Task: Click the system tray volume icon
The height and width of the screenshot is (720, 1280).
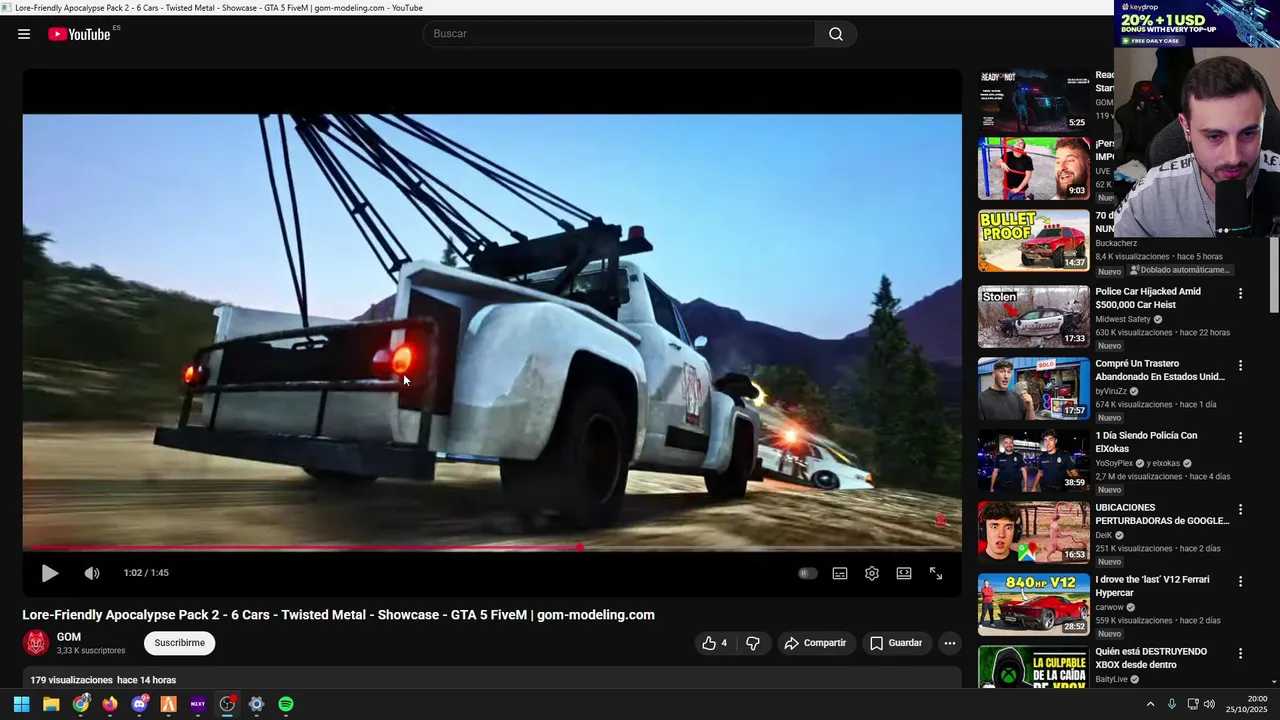Action: click(x=1209, y=704)
